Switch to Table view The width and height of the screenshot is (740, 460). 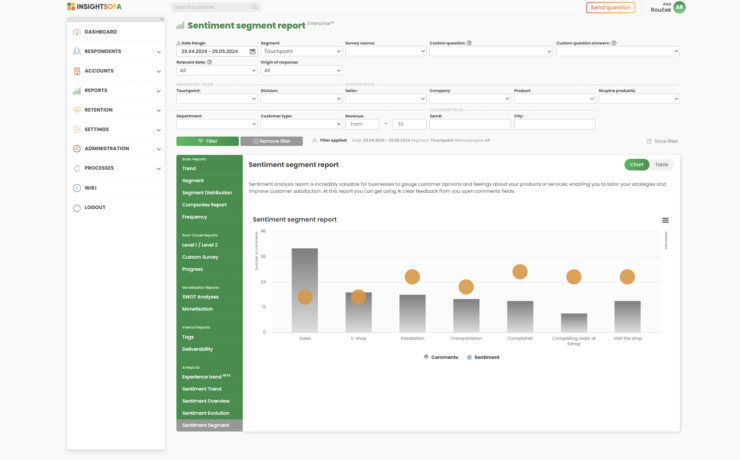coord(662,165)
